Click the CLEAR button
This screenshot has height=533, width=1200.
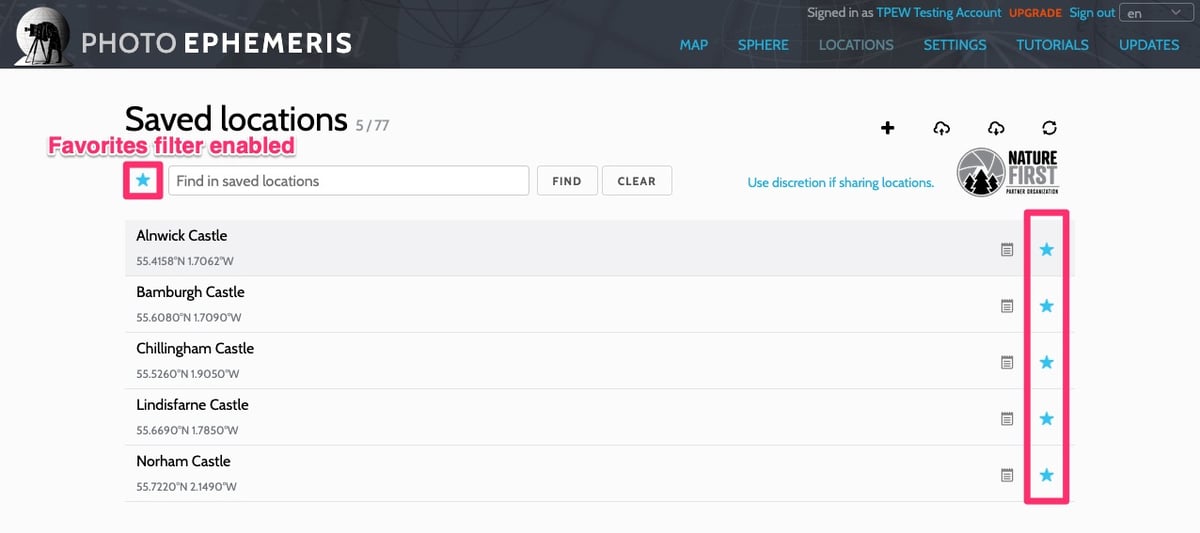click(x=637, y=181)
